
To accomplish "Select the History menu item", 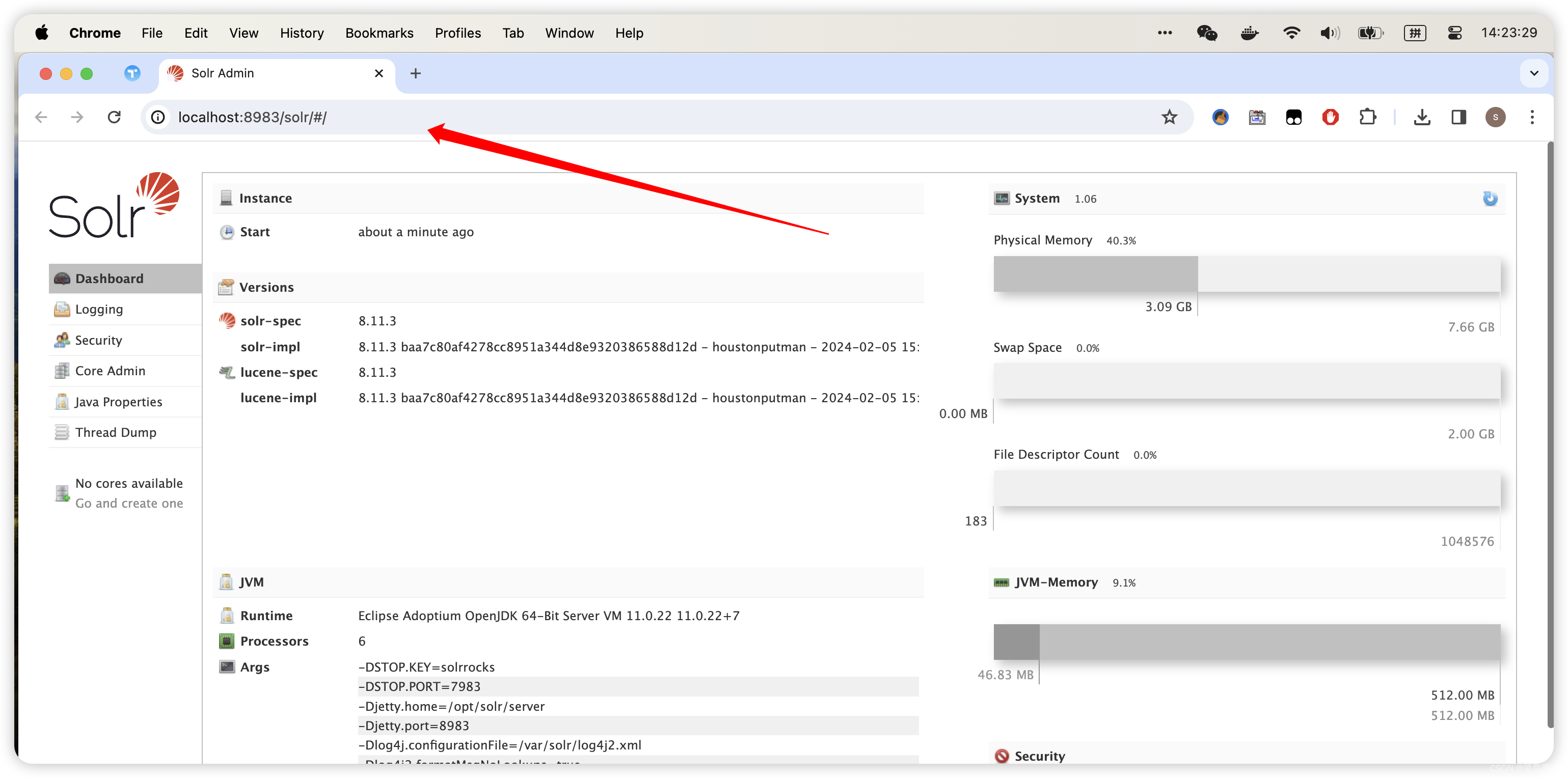I will [x=300, y=33].
